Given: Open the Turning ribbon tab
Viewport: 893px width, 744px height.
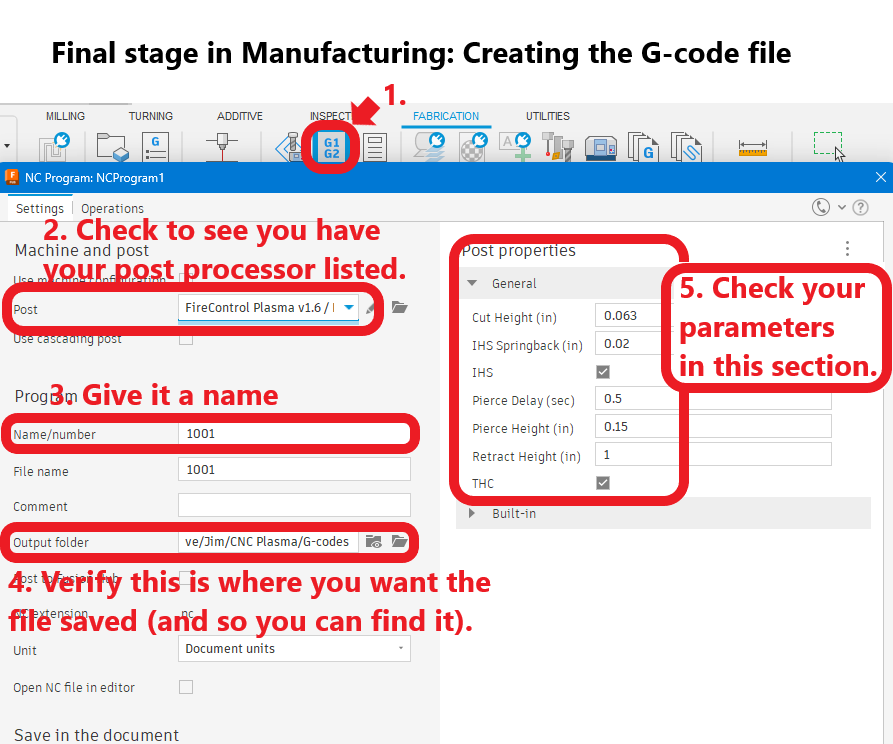Looking at the screenshot, I should click(150, 116).
